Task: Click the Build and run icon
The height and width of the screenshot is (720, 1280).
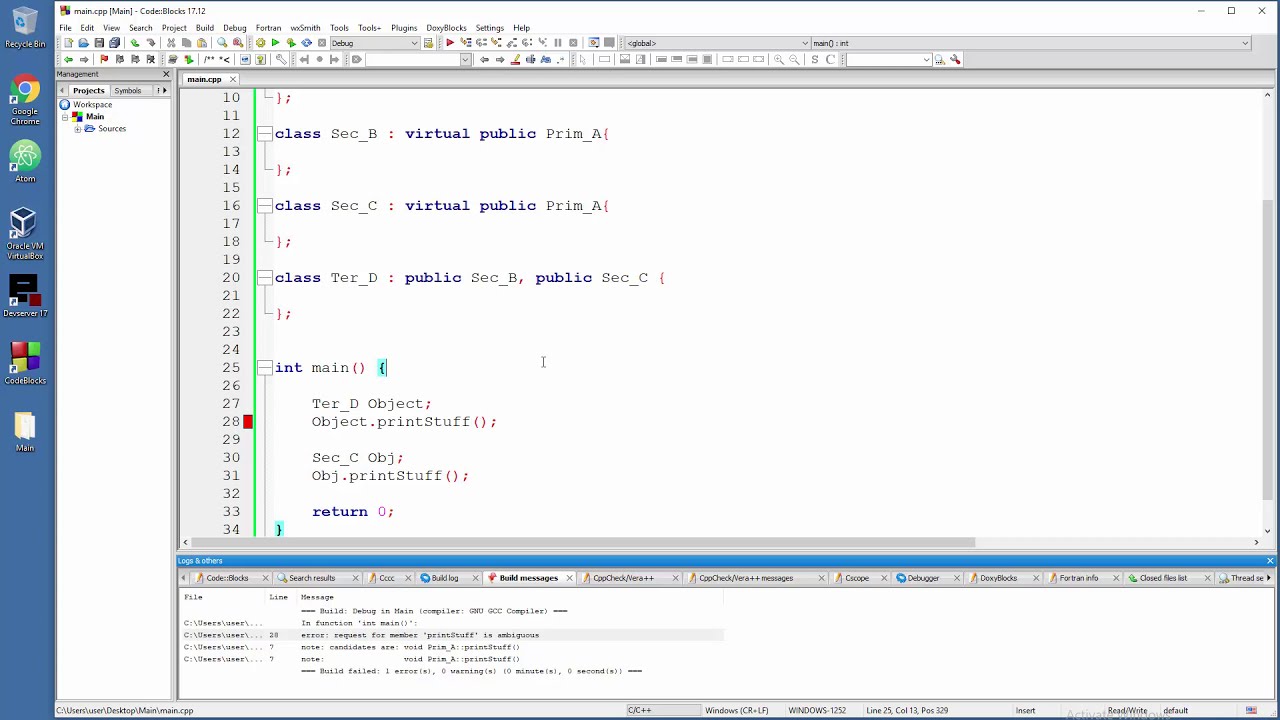Action: click(x=291, y=43)
